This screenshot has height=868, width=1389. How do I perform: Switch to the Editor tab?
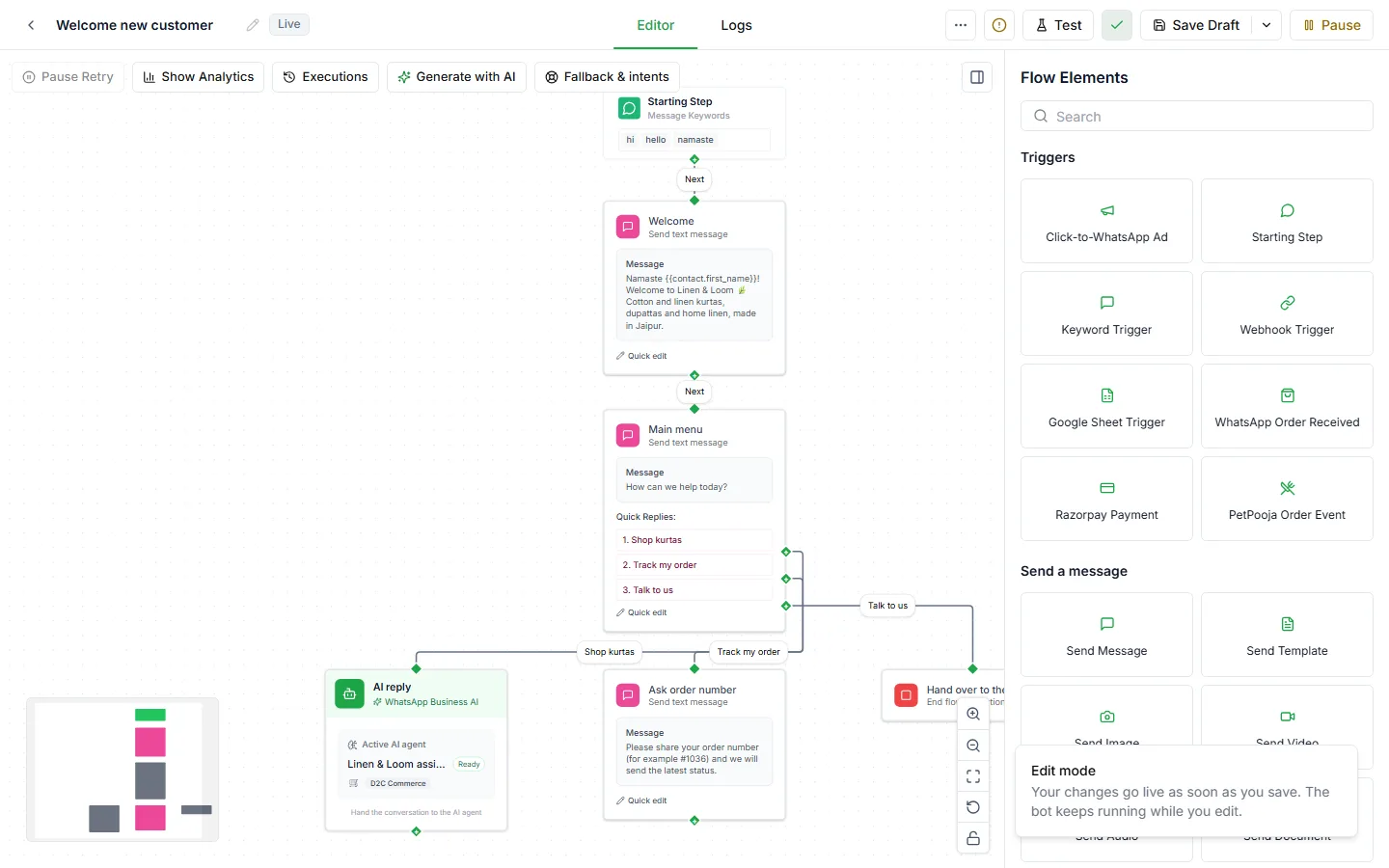(x=655, y=25)
